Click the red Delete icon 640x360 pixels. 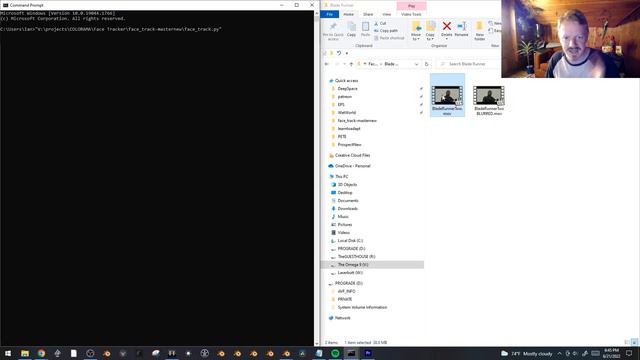tap(447, 27)
